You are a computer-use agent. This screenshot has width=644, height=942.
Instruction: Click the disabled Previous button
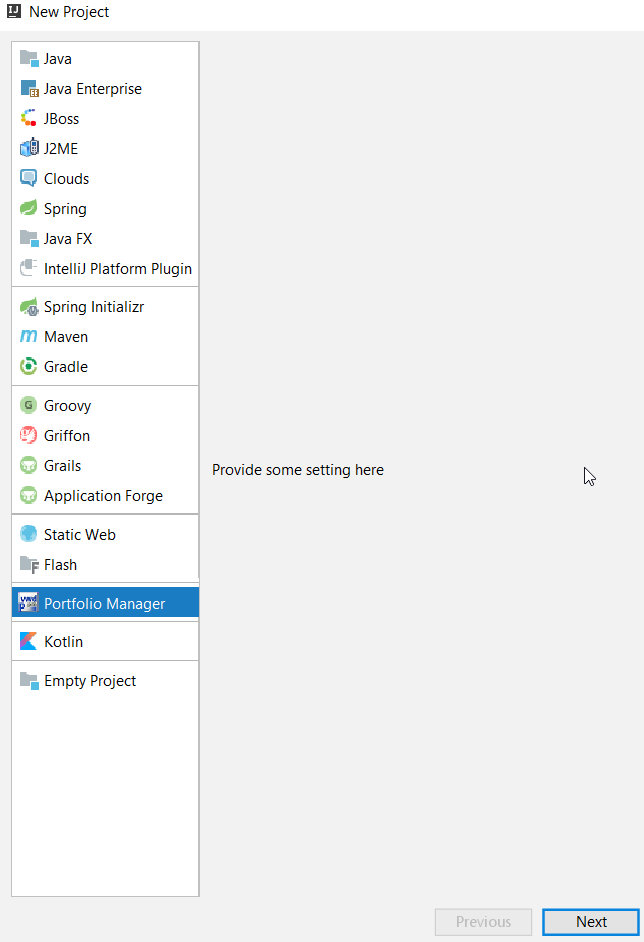click(x=483, y=922)
